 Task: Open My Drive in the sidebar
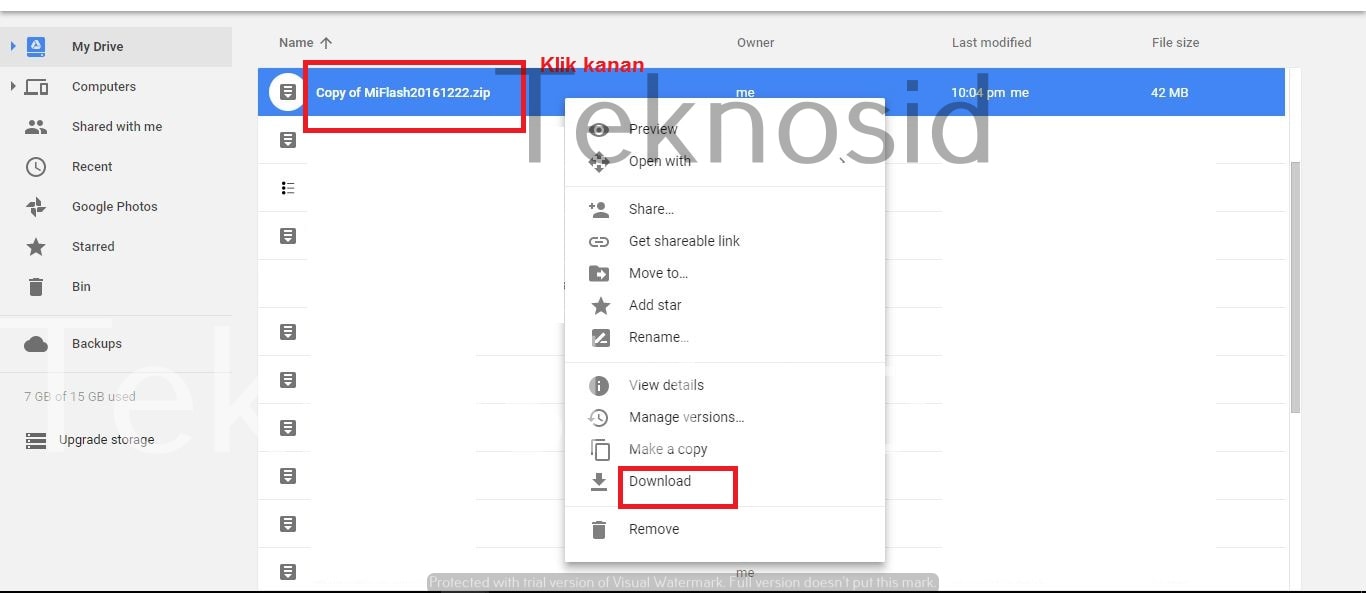tap(98, 47)
